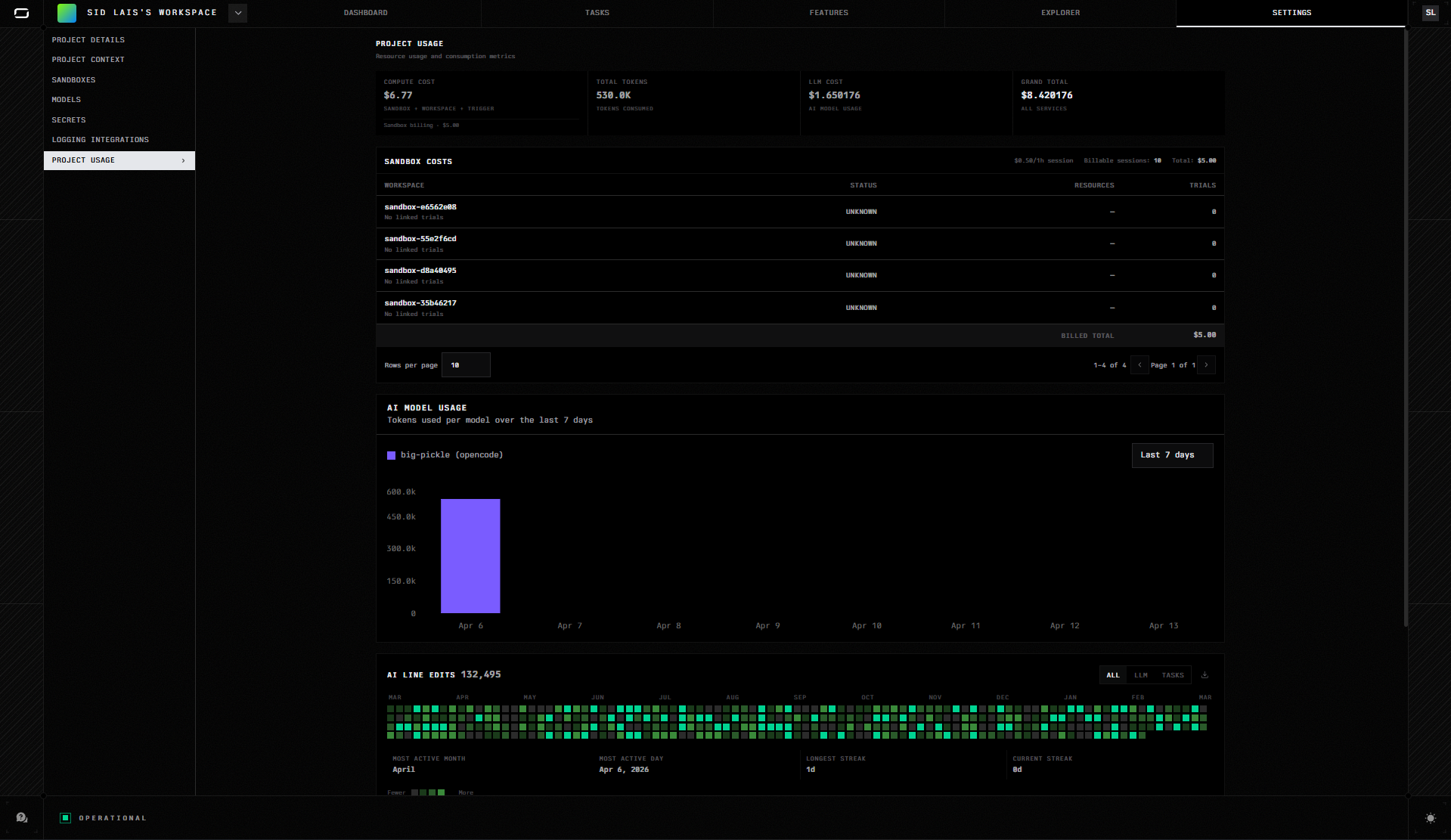Click the Compute Cost $6.77 value
Screen dimensions: 1451x840
[x=398, y=95]
